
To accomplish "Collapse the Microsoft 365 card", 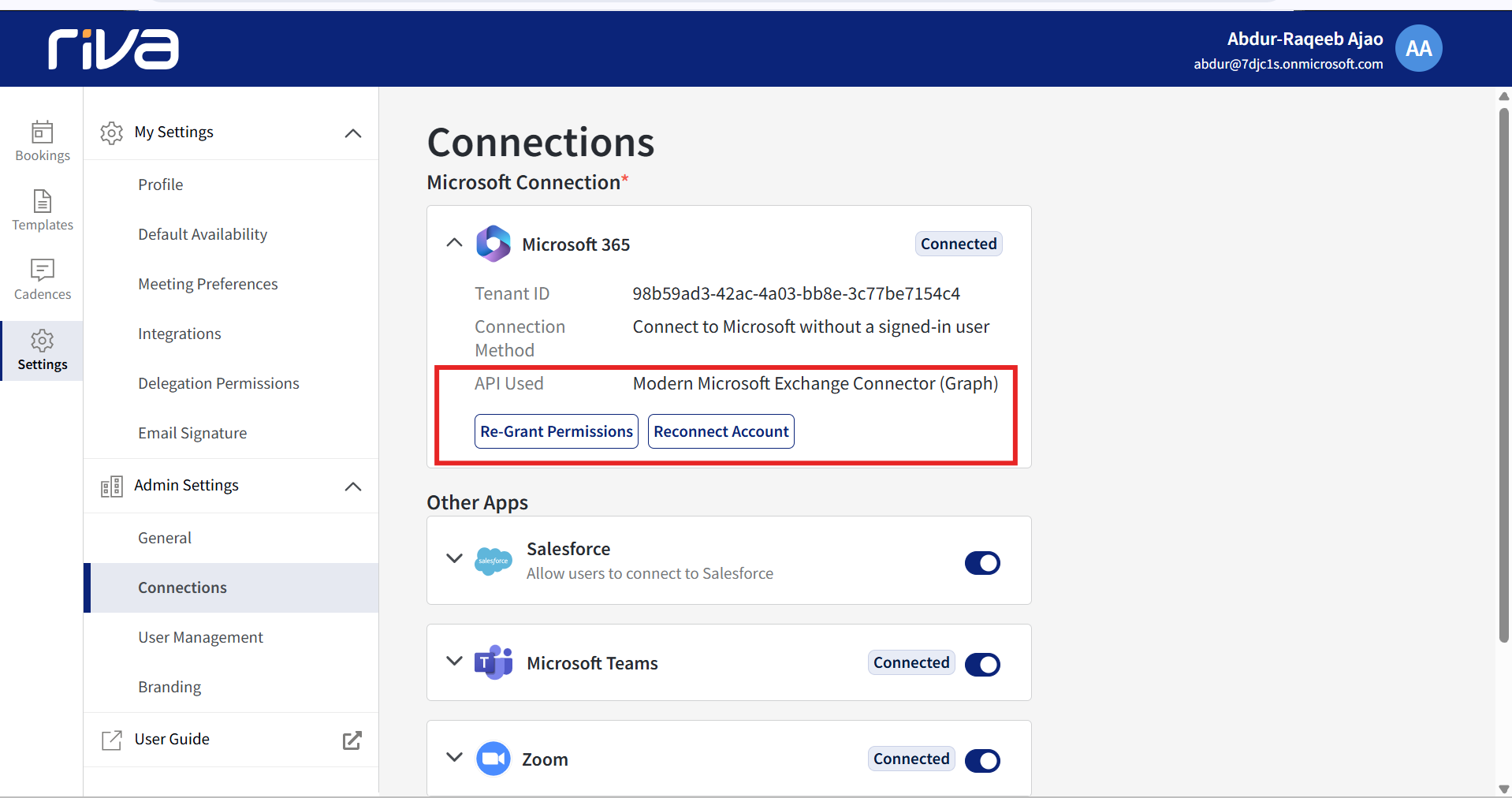I will pyautogui.click(x=454, y=243).
